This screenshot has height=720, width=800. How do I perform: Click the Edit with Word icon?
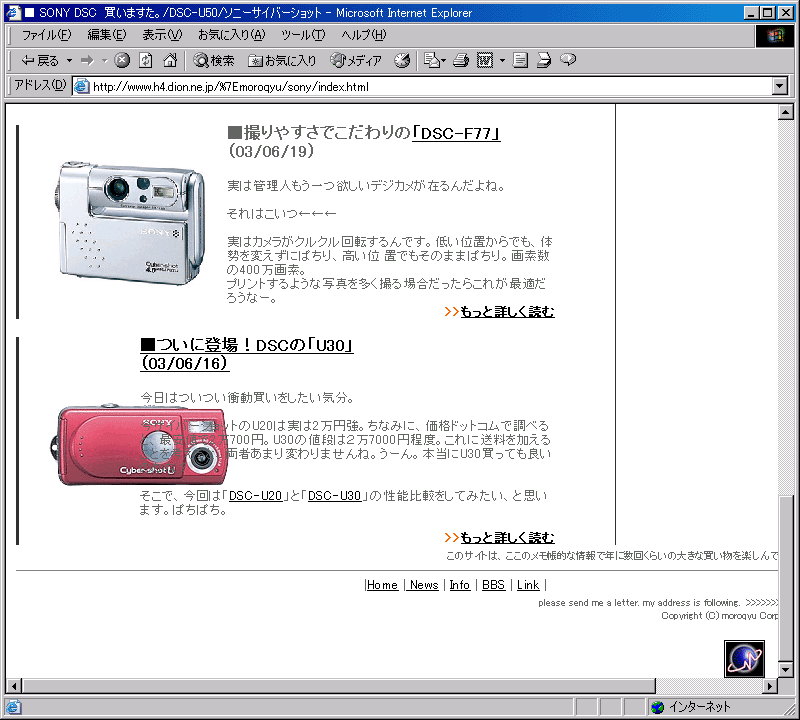coord(485,61)
